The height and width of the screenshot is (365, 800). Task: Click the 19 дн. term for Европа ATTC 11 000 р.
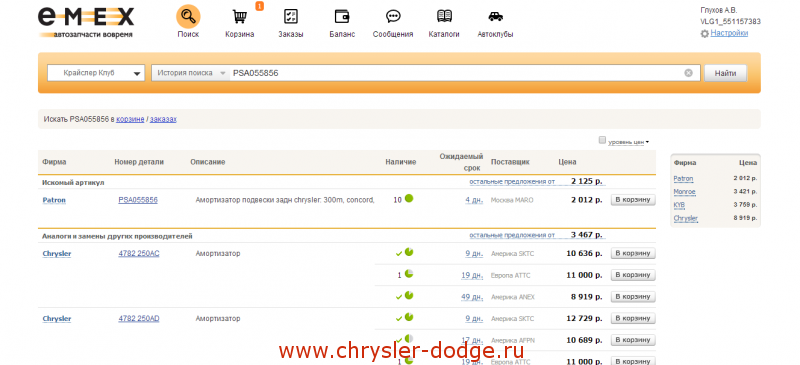(x=472, y=275)
